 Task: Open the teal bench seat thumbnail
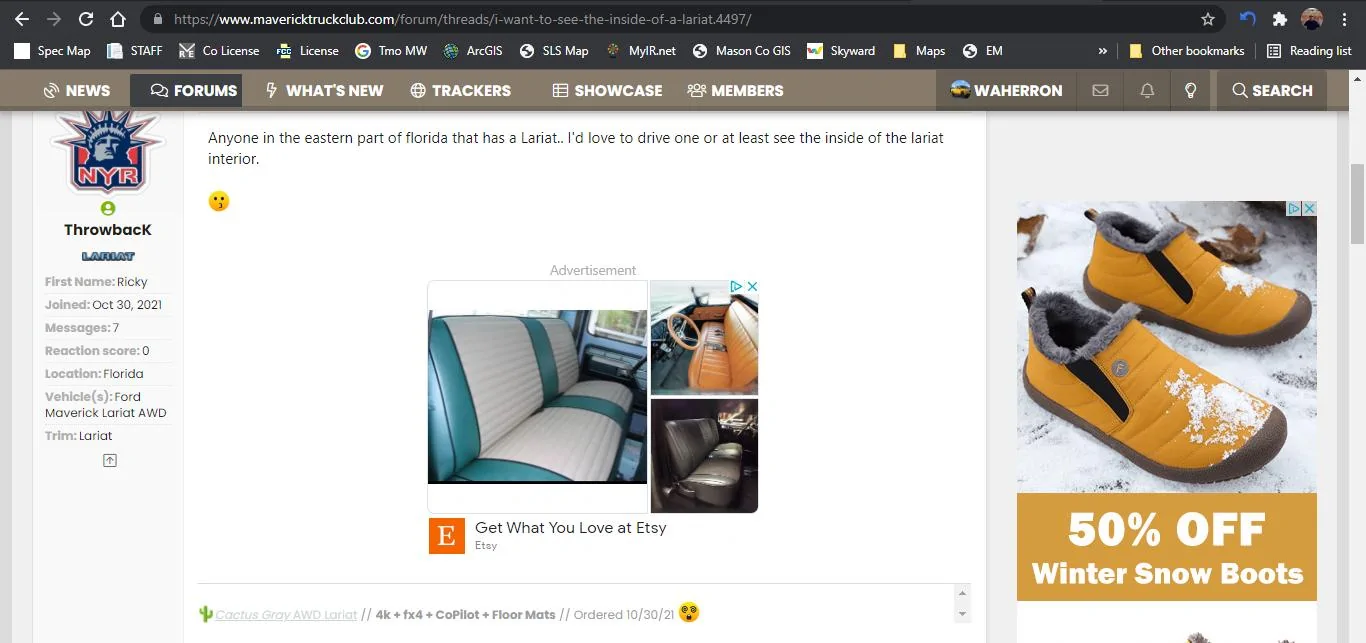pyautogui.click(x=538, y=397)
